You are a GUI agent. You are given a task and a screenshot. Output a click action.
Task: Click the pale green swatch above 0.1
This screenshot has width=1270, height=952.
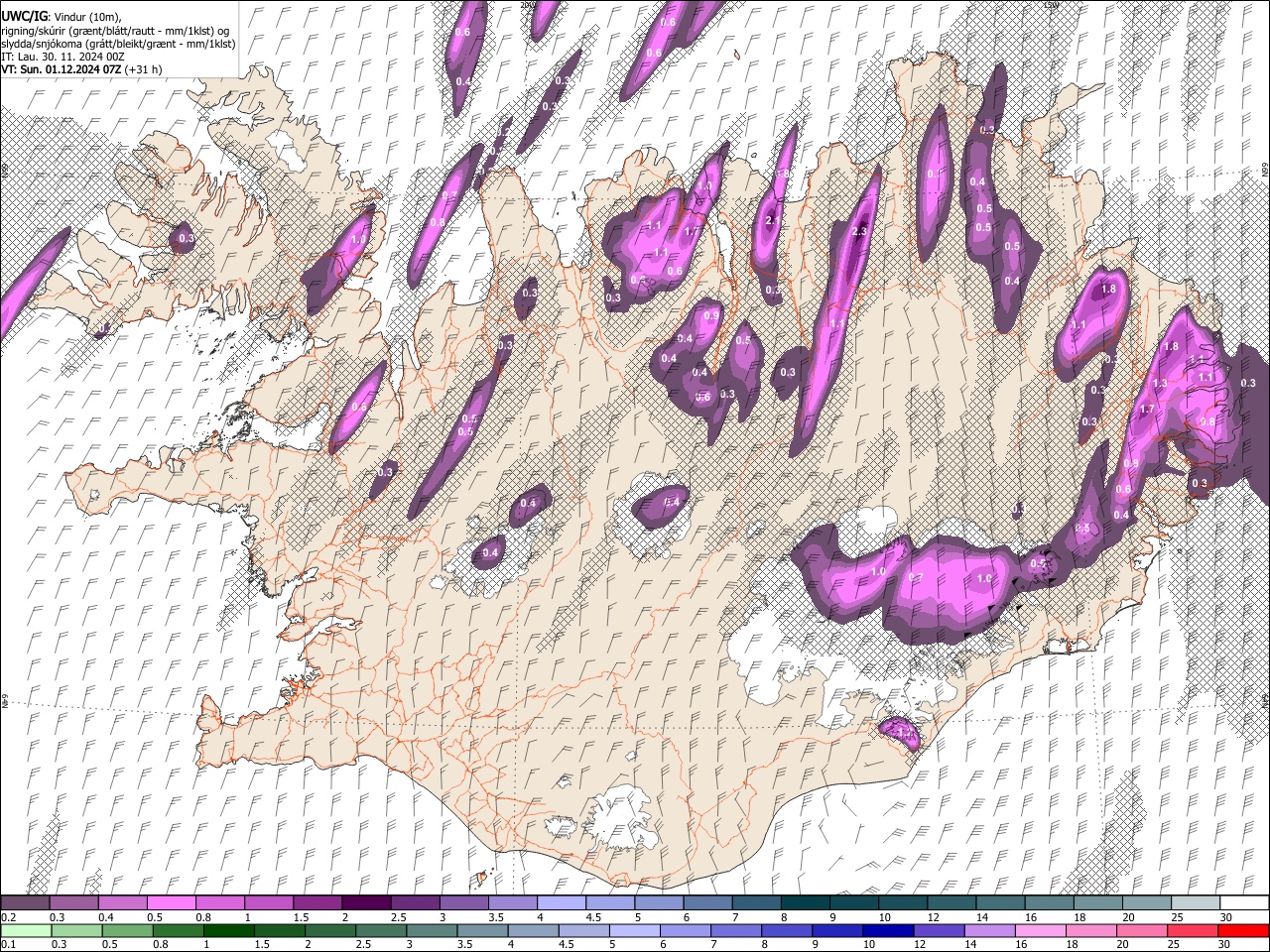26,930
